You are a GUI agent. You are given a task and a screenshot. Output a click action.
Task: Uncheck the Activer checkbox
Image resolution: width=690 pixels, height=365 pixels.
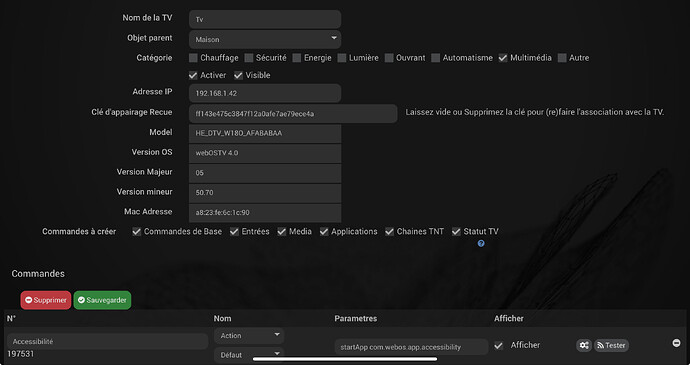pyautogui.click(x=193, y=75)
